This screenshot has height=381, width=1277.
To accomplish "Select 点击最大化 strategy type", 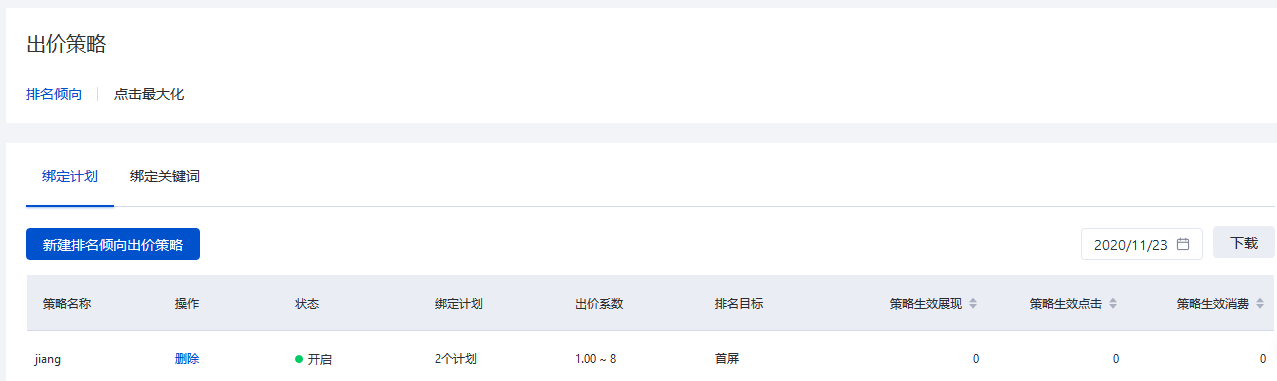I will tap(149, 95).
